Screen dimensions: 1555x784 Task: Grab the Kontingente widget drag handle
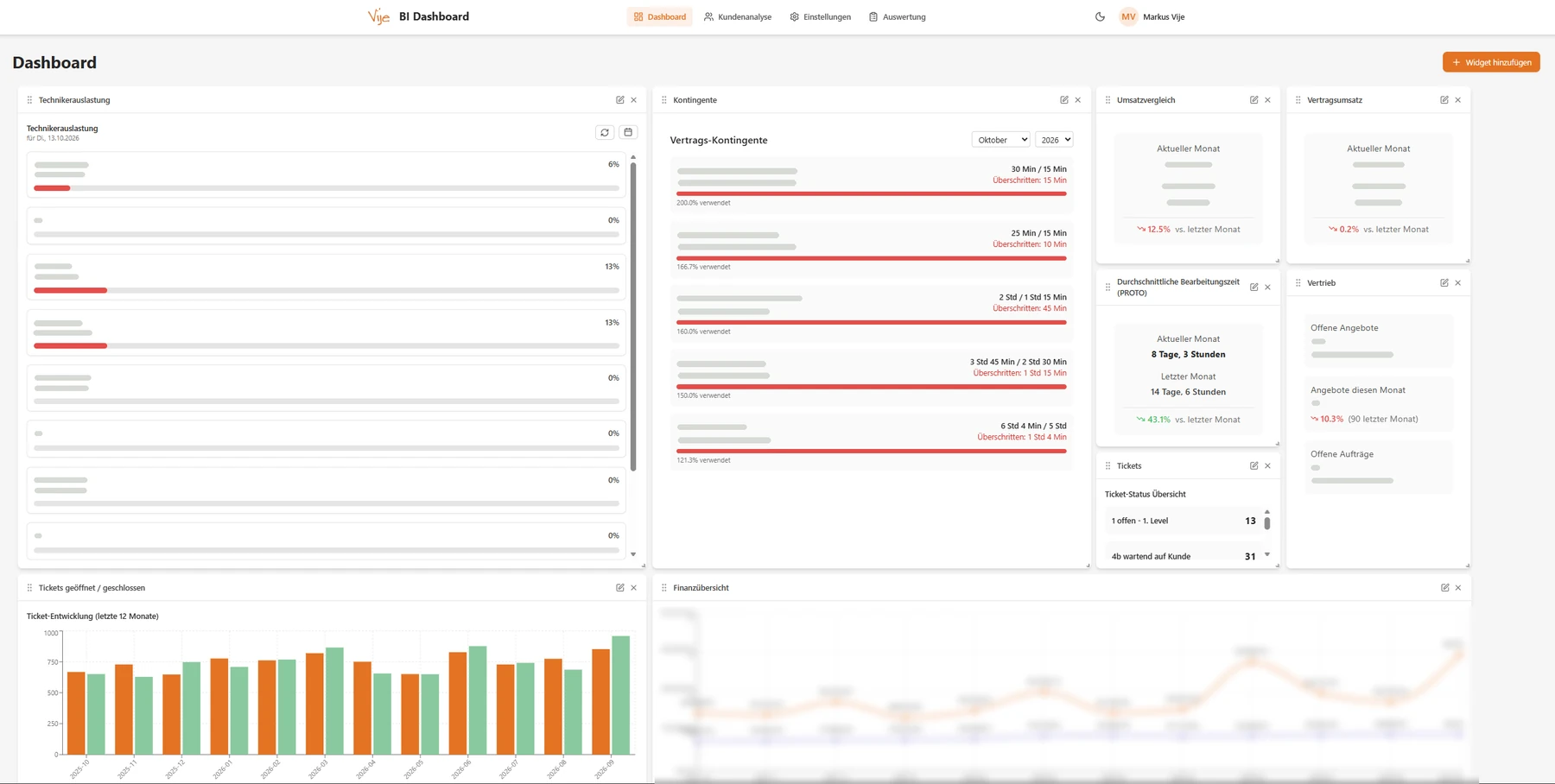click(664, 100)
